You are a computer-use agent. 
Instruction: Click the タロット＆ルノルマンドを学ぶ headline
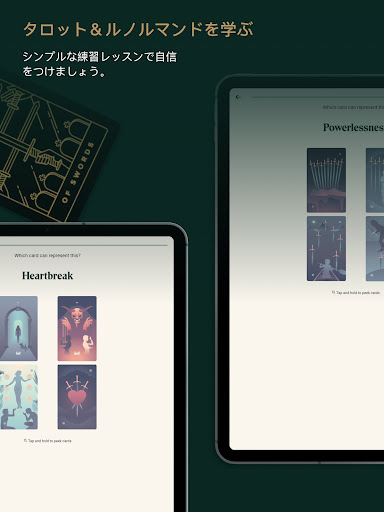138,29
